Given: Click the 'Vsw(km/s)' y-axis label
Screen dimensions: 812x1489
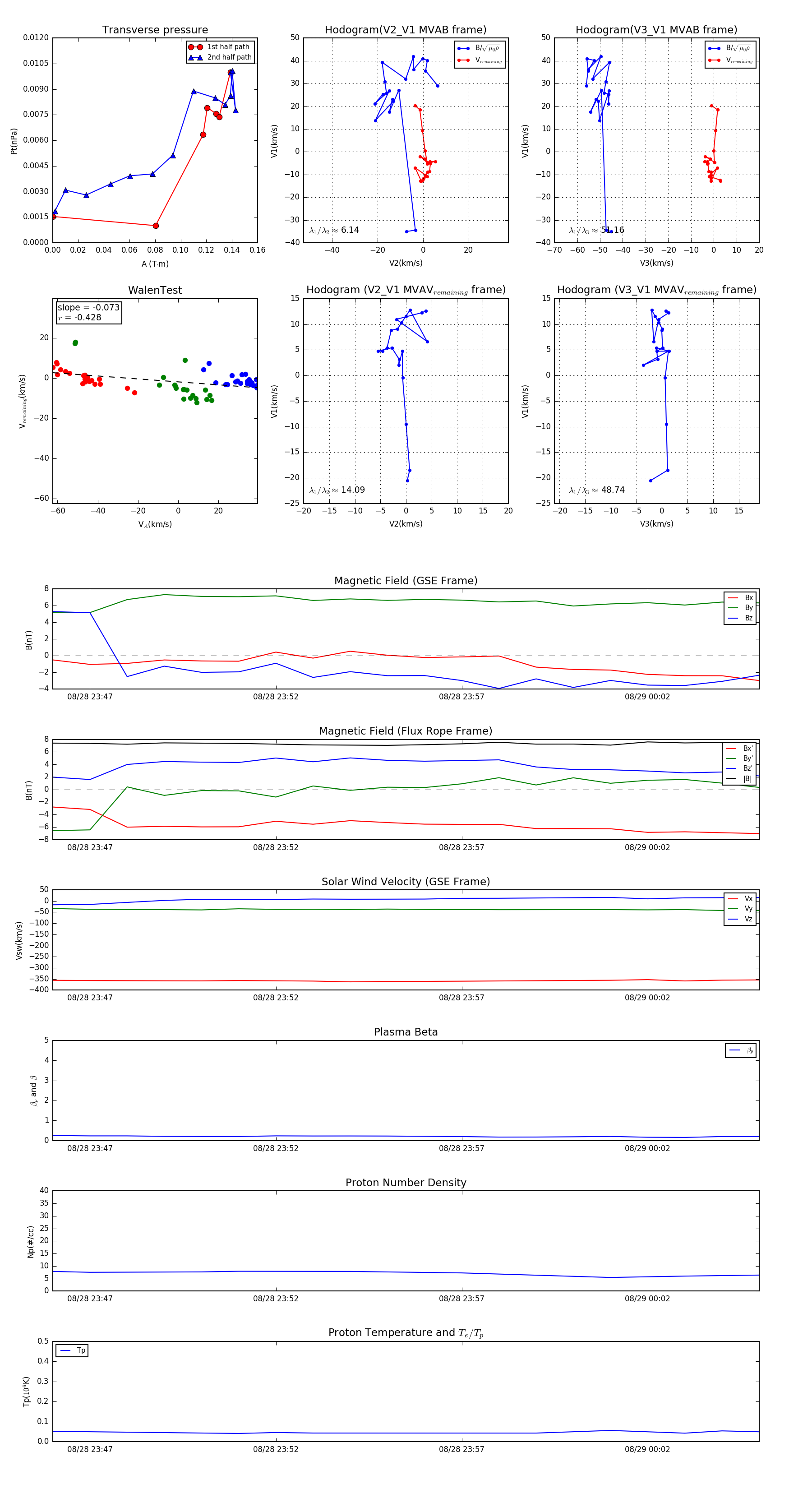Looking at the screenshot, I should [x=19, y=940].
